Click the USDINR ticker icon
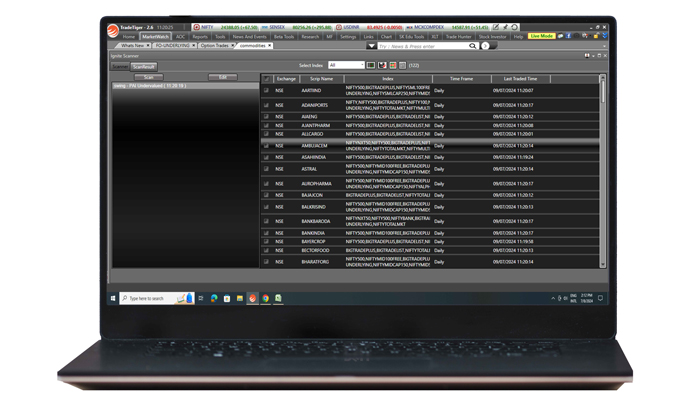 click(339, 27)
